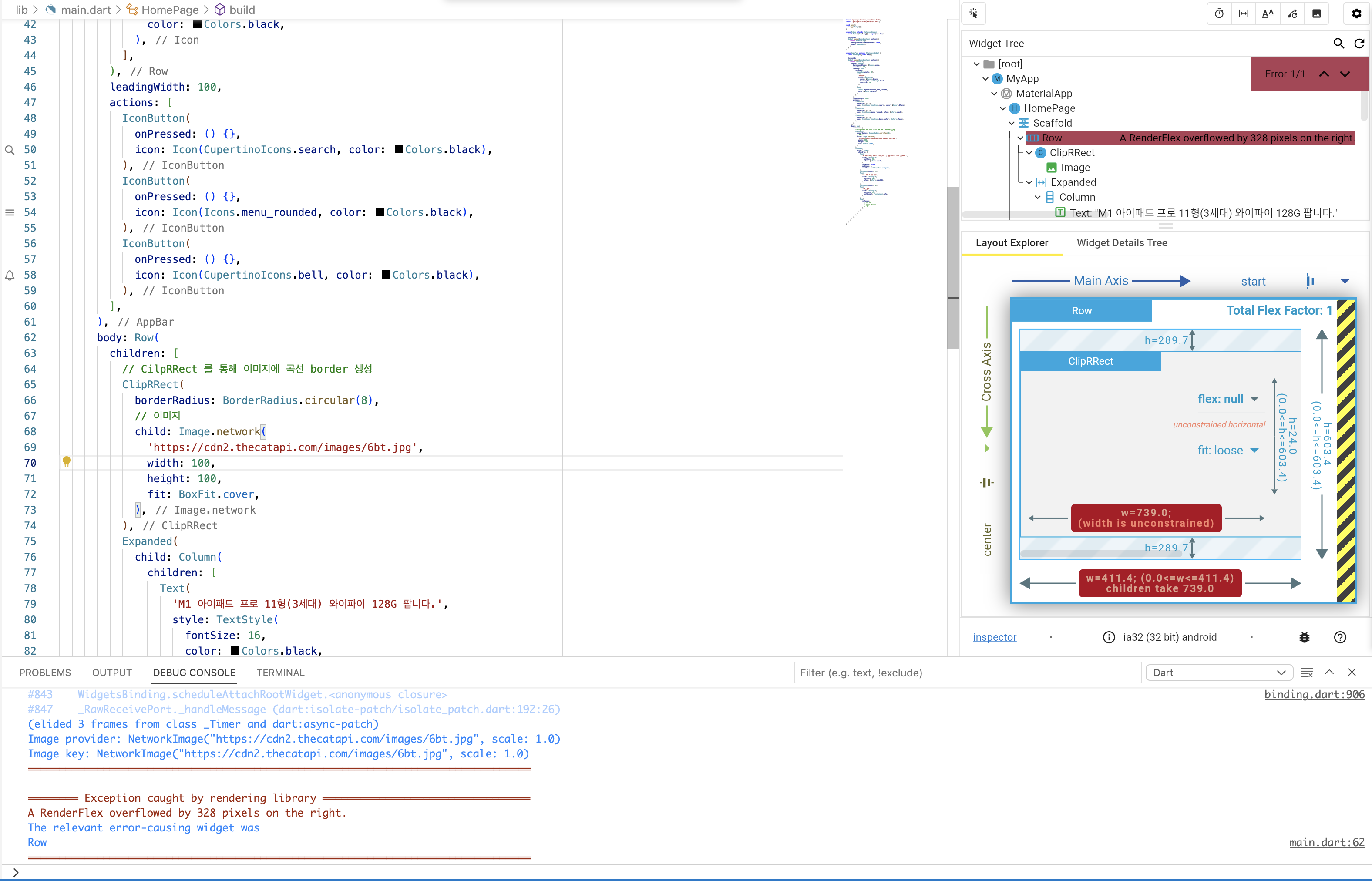Toggle Select Widget Mode in inspector

click(973, 14)
